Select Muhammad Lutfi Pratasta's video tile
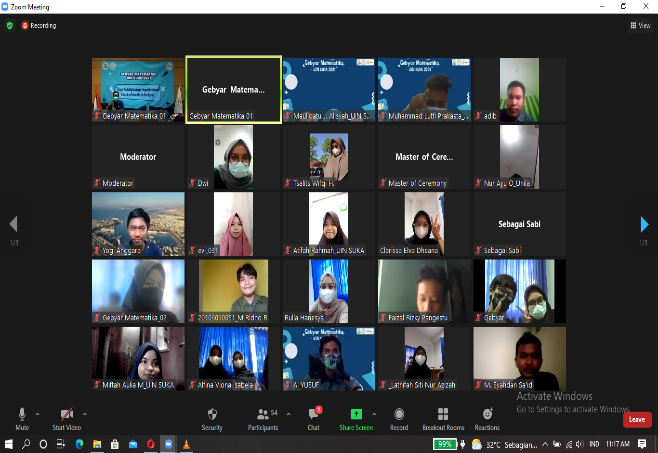Image resolution: width=658 pixels, height=453 pixels. pos(424,90)
